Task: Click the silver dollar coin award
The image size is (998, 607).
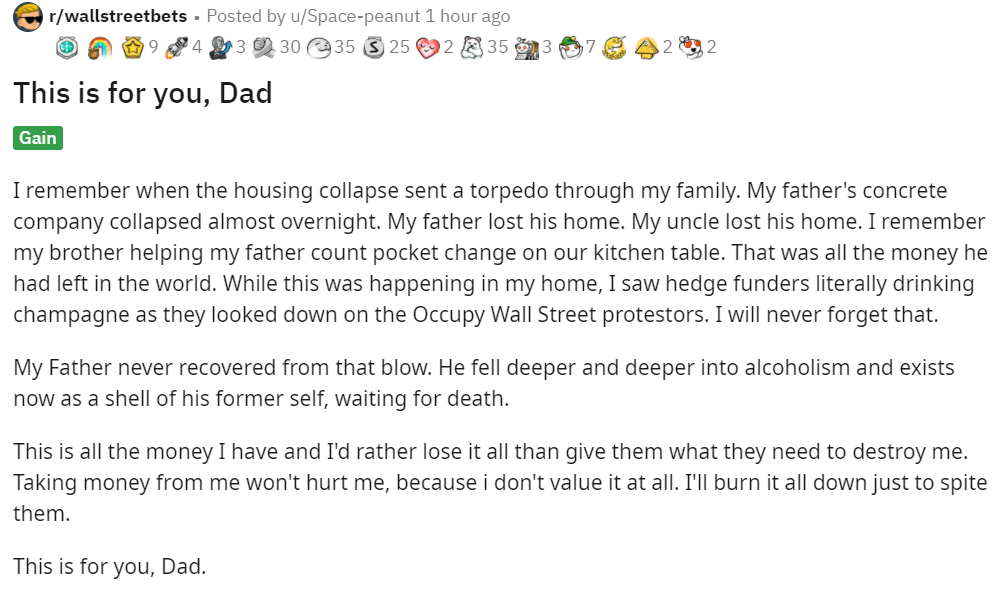Action: 373,46
